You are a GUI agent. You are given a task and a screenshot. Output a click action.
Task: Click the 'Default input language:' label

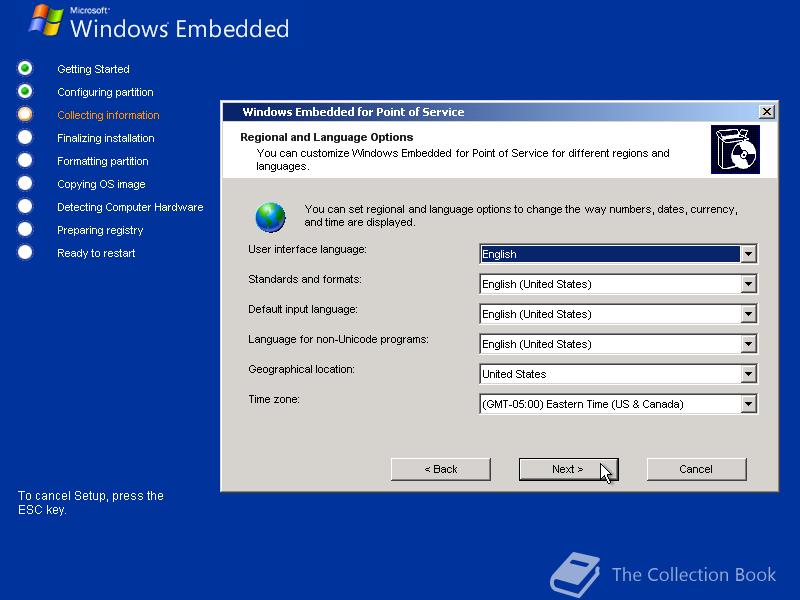[303, 310]
